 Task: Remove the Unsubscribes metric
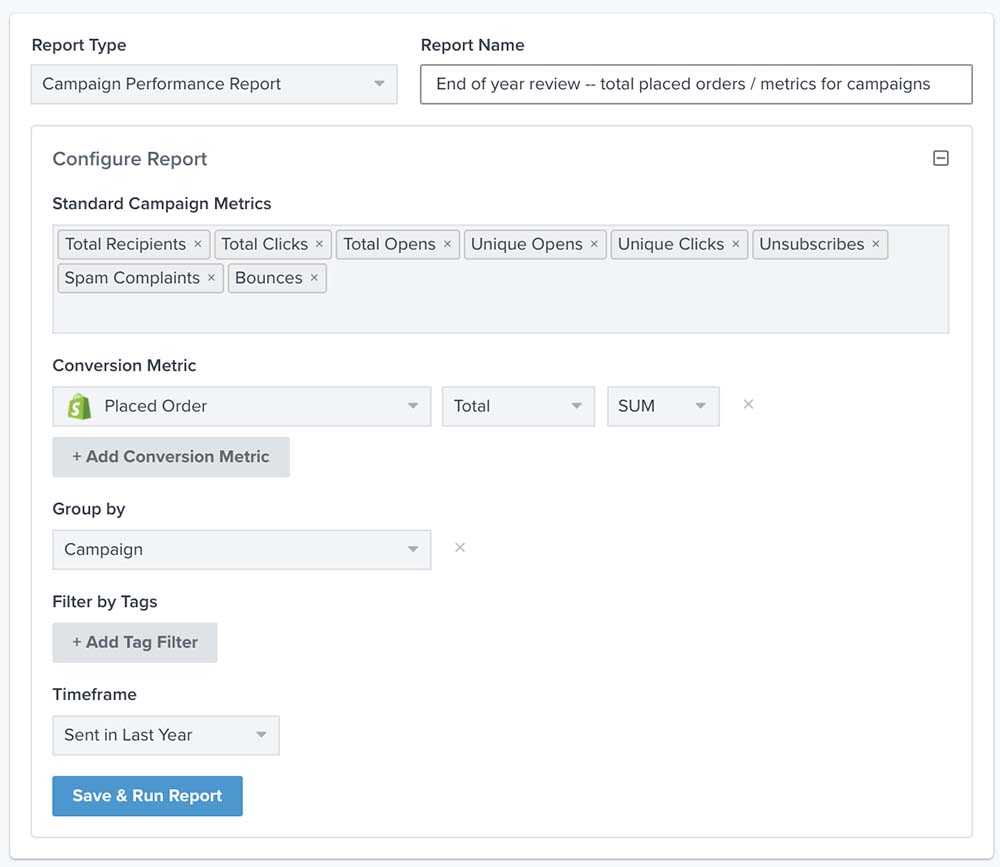pyautogui.click(x=875, y=244)
